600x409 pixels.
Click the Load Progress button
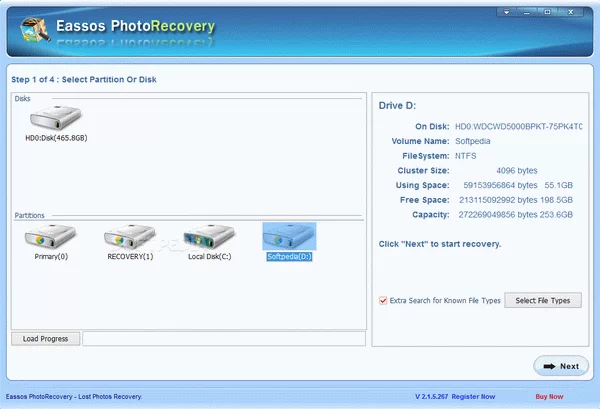[x=45, y=339]
